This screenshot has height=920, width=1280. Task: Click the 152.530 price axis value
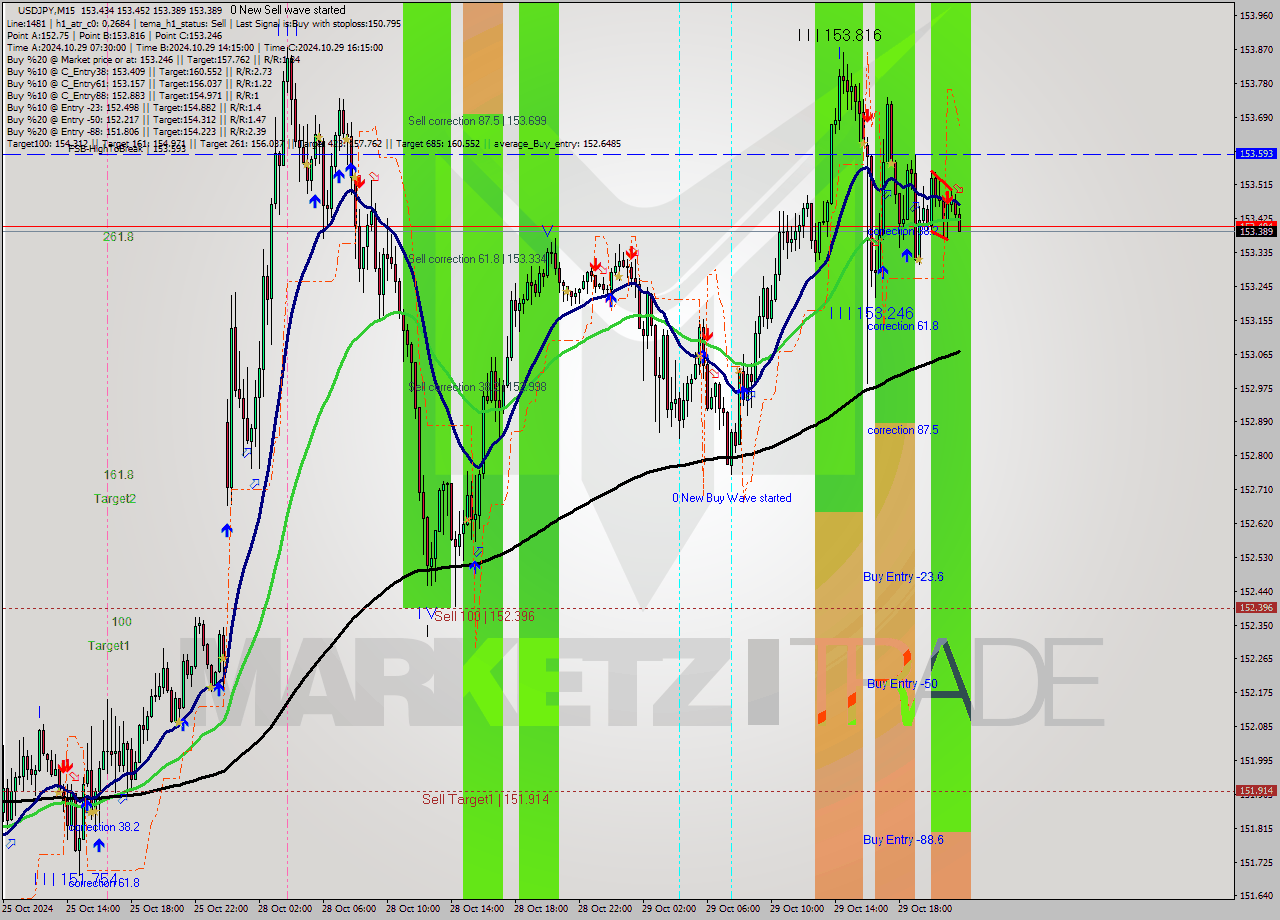[1256, 558]
